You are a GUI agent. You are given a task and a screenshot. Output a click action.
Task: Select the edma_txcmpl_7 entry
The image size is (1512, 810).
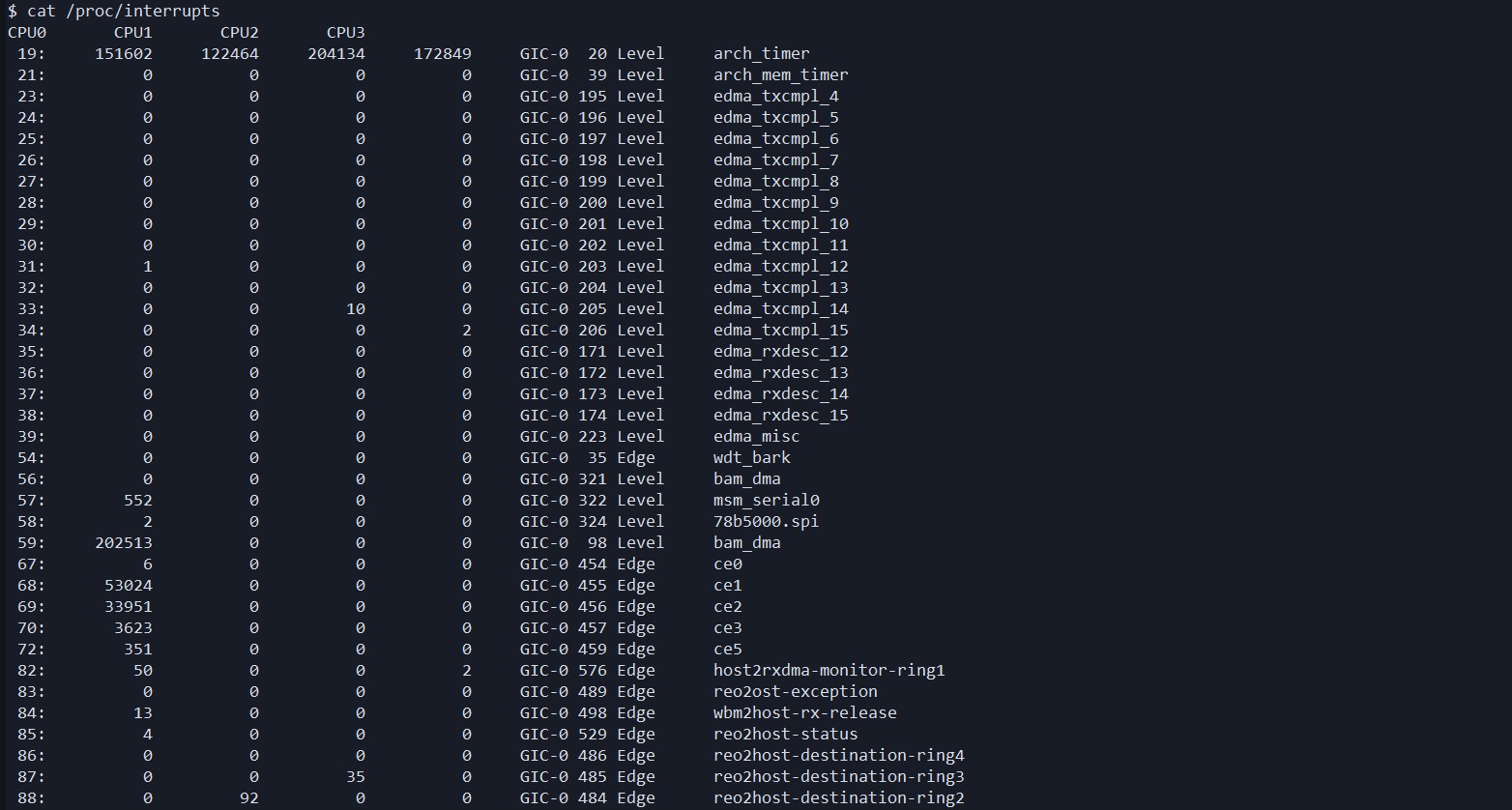(776, 160)
